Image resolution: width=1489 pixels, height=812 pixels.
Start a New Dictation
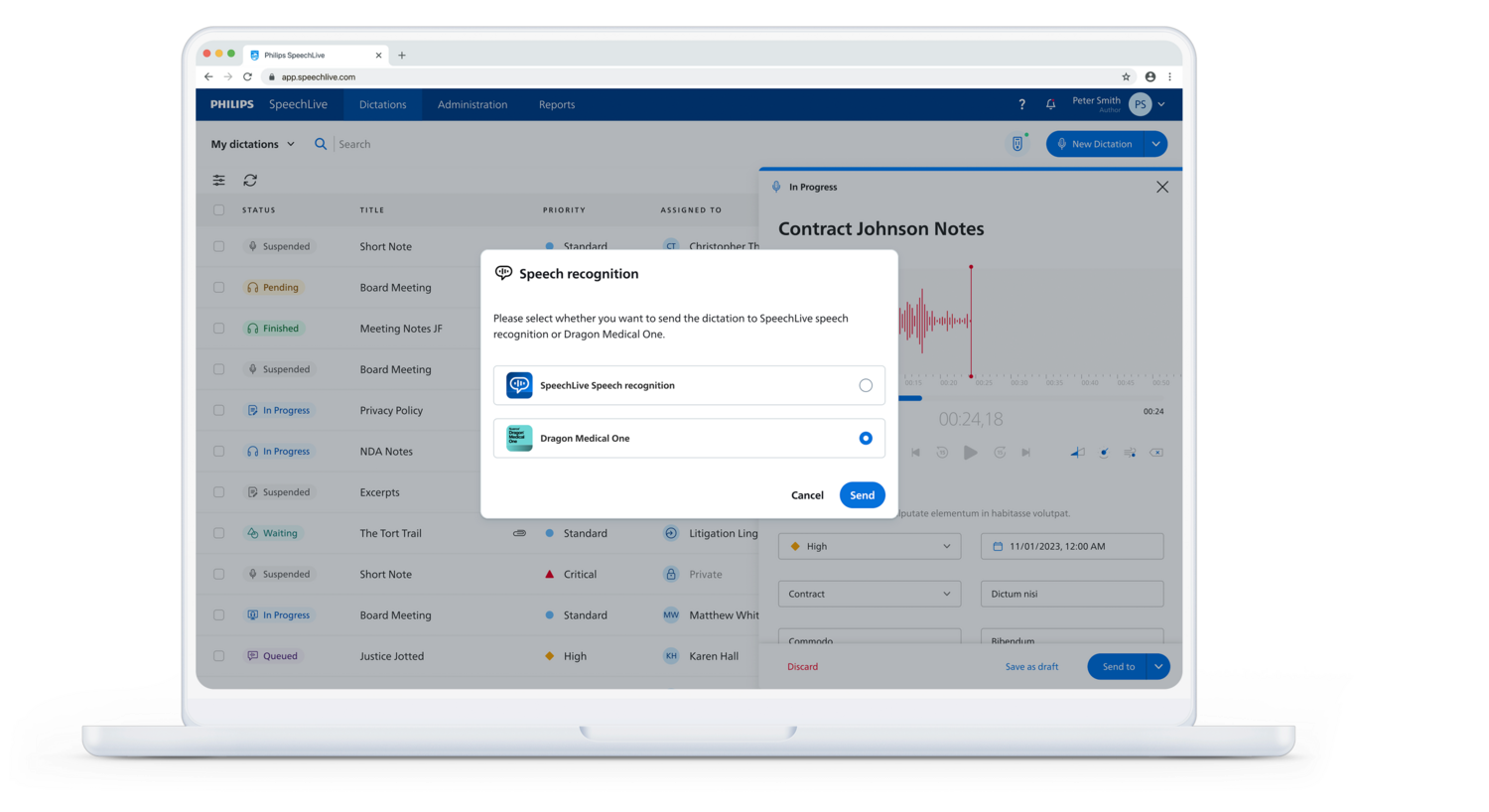click(x=1096, y=144)
